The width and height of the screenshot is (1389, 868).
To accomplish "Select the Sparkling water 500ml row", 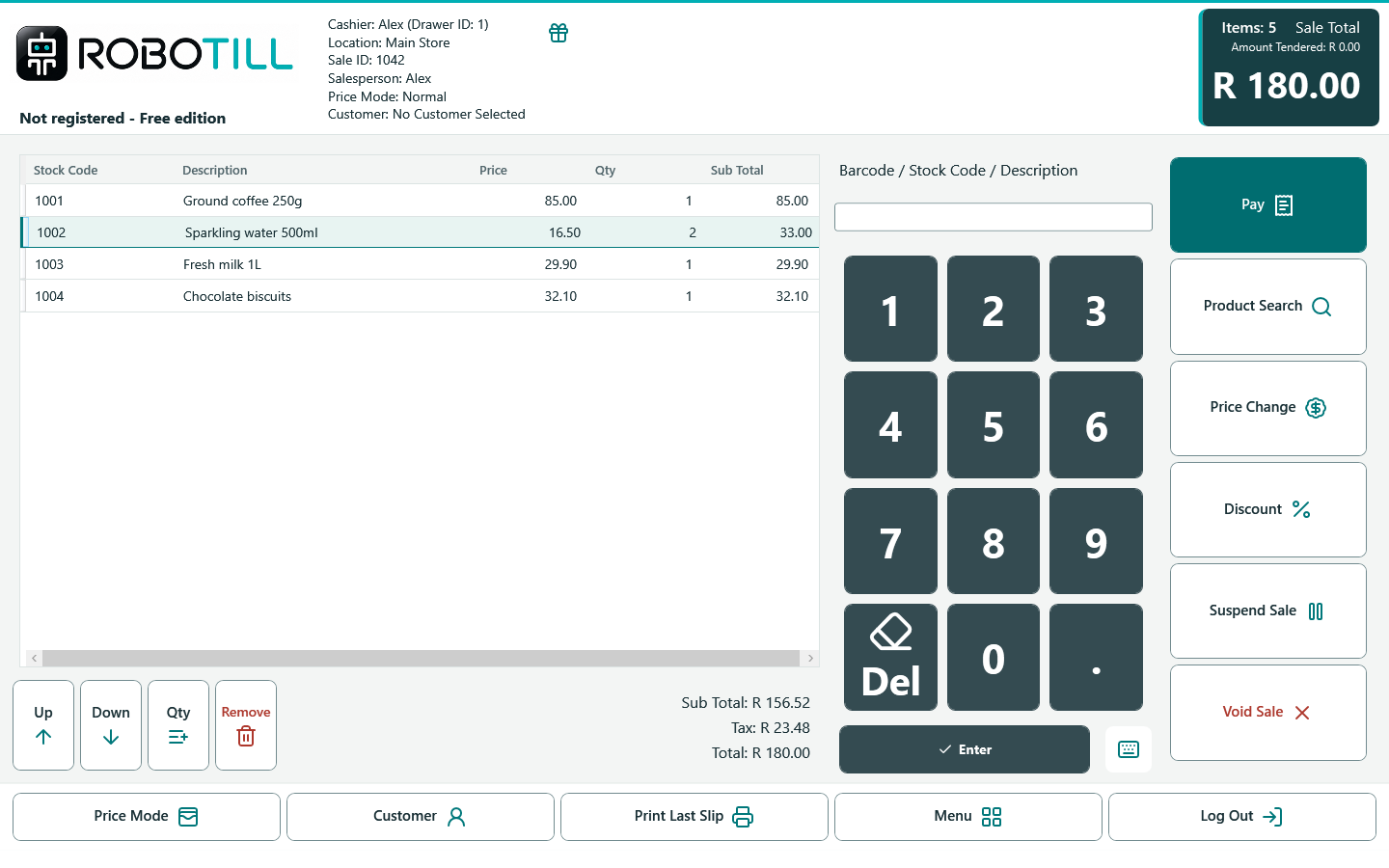I will 420,232.
